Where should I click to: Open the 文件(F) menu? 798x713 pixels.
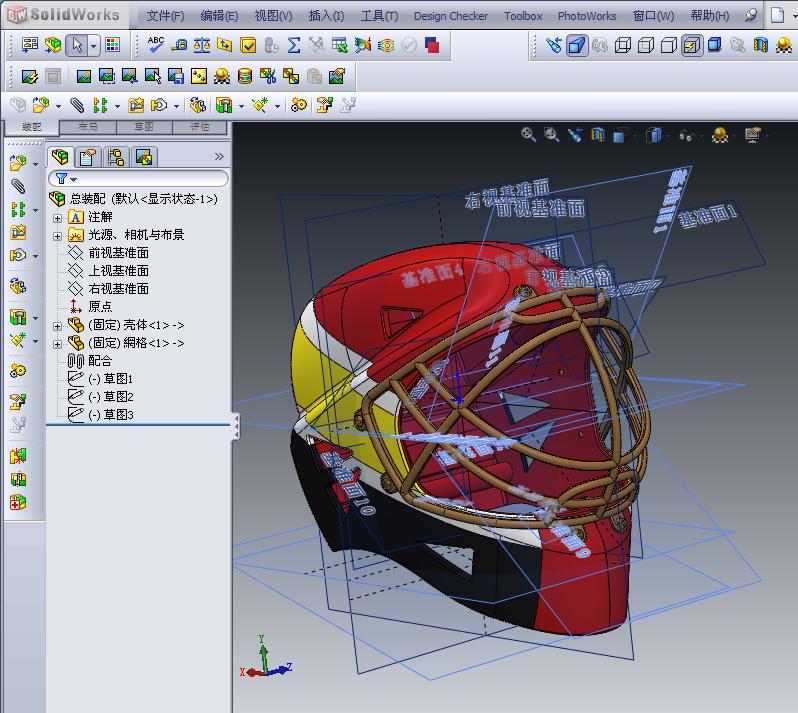point(165,16)
